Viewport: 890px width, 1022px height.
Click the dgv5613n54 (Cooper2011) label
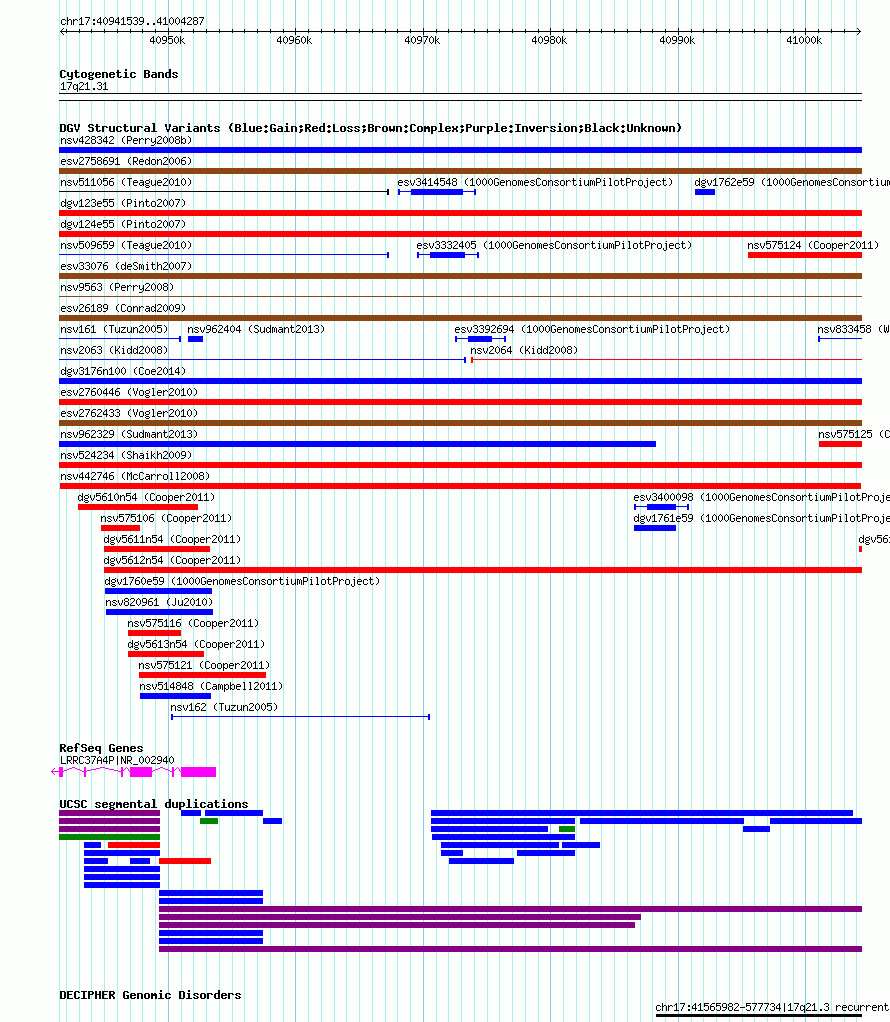196,644
